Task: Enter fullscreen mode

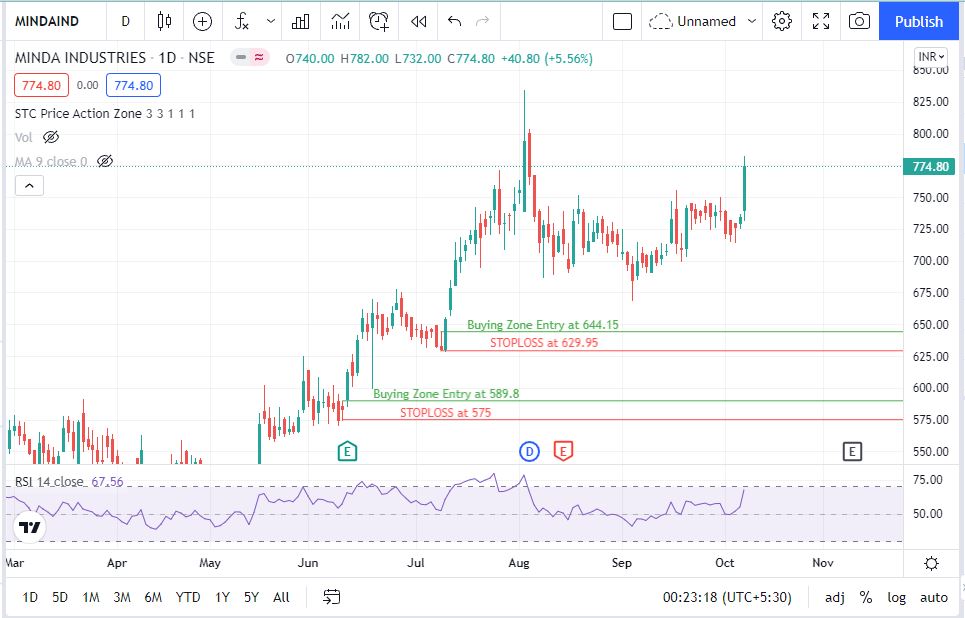Action: 821,21
